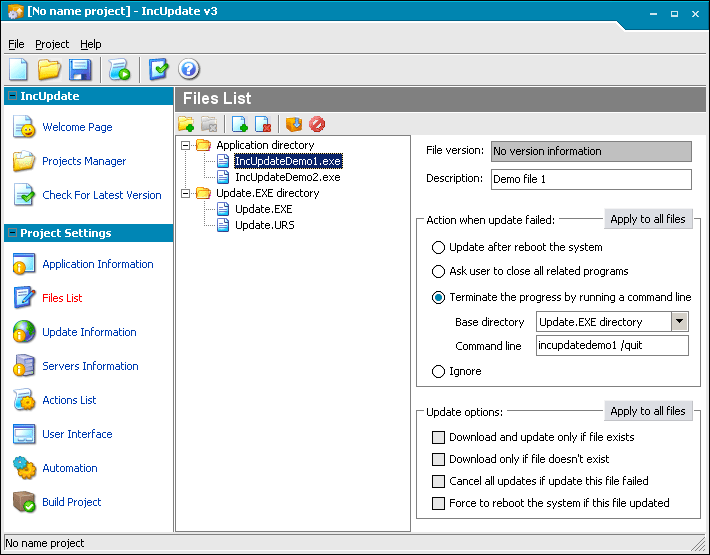This screenshot has height=555, width=710.
Task: Select the Update.EXE directory folder
Action: coord(268,193)
